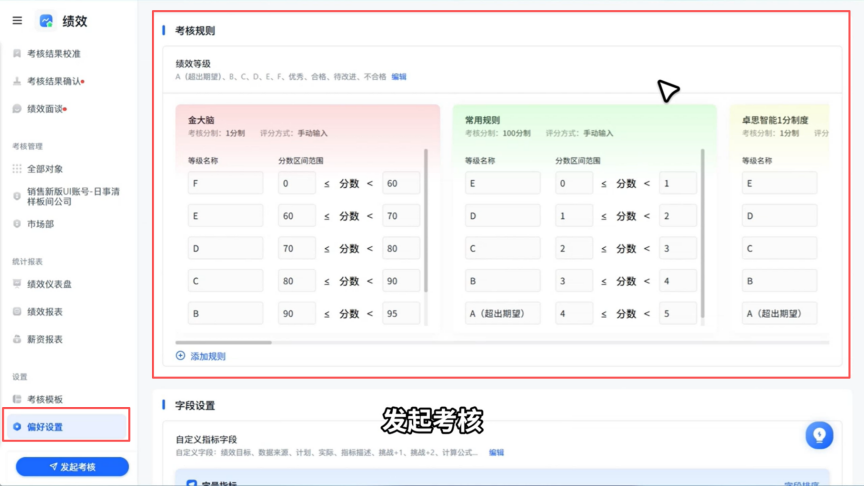Click the 金大脑 rule card title
The width and height of the screenshot is (864, 486).
[x=201, y=120]
